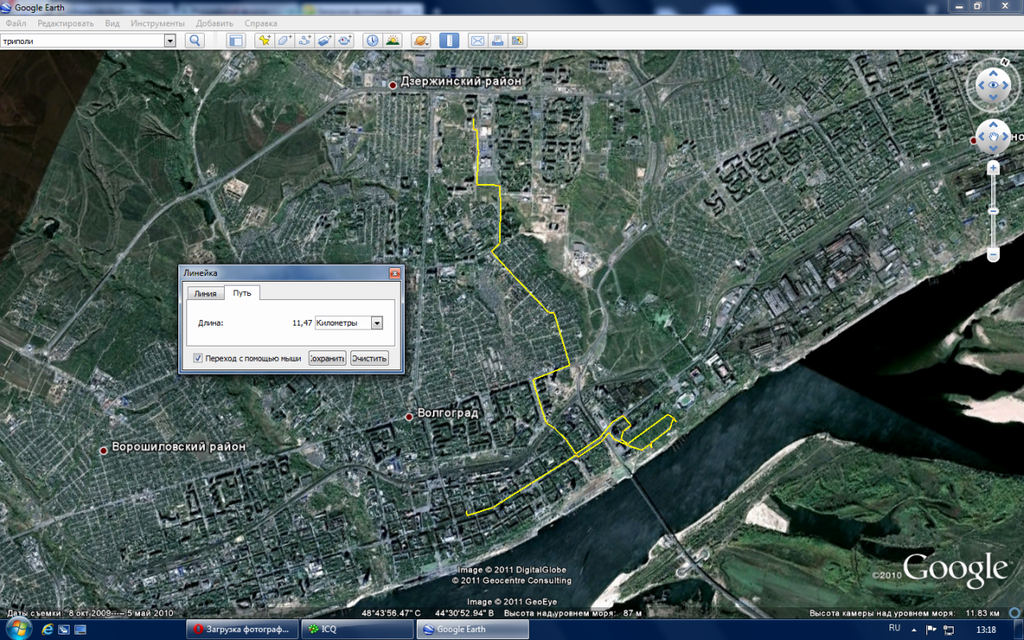Image resolution: width=1024 pixels, height=640 pixels.
Task: Look left with the eye control arrow
Action: [x=980, y=85]
